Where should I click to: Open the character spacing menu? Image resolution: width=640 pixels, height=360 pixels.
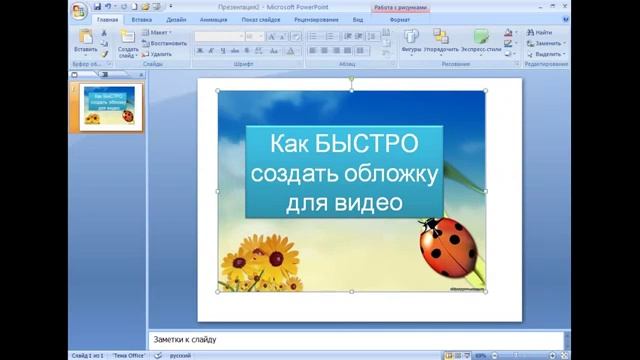click(x=259, y=51)
